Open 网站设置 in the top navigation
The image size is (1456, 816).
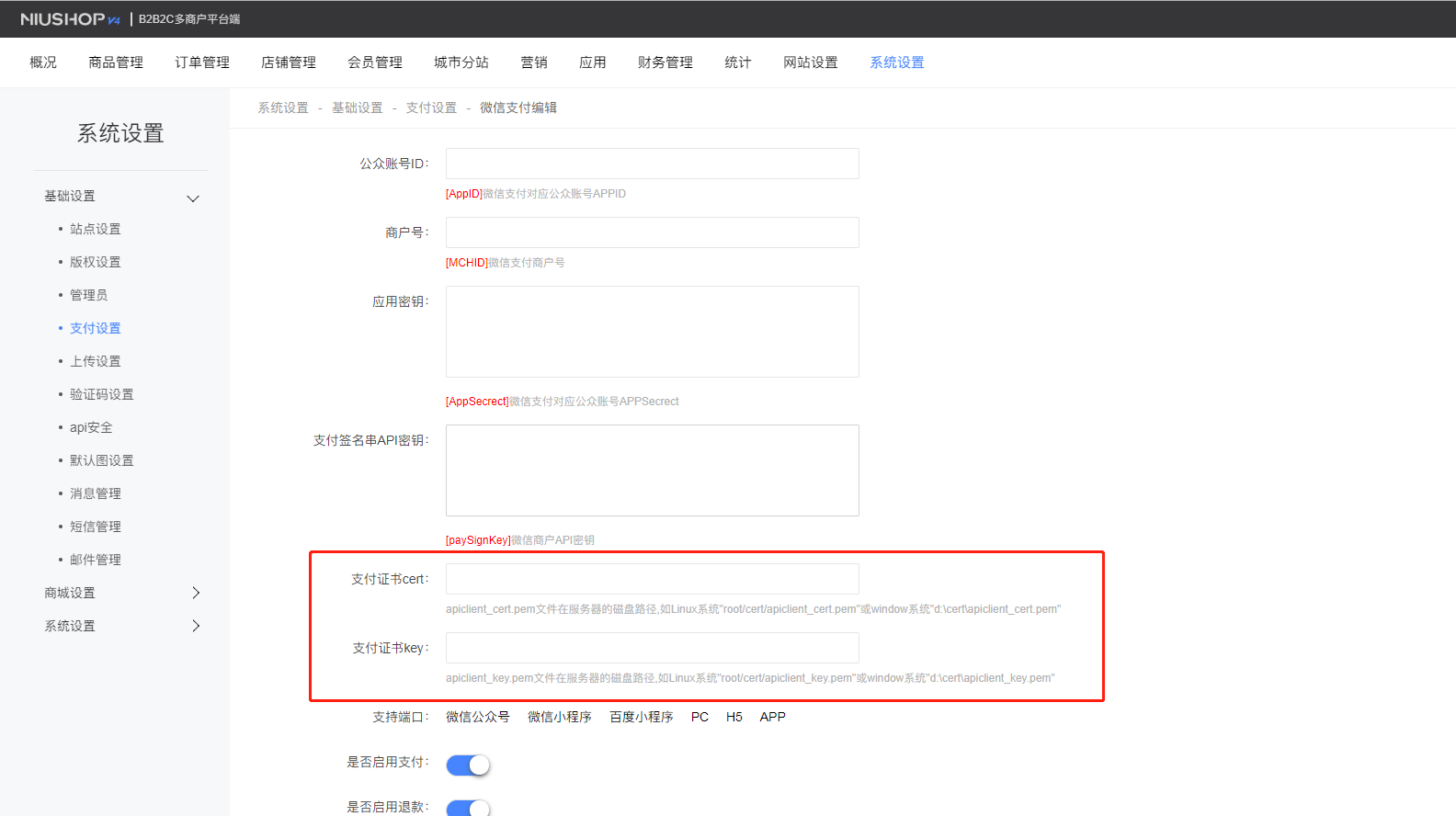[x=811, y=62]
